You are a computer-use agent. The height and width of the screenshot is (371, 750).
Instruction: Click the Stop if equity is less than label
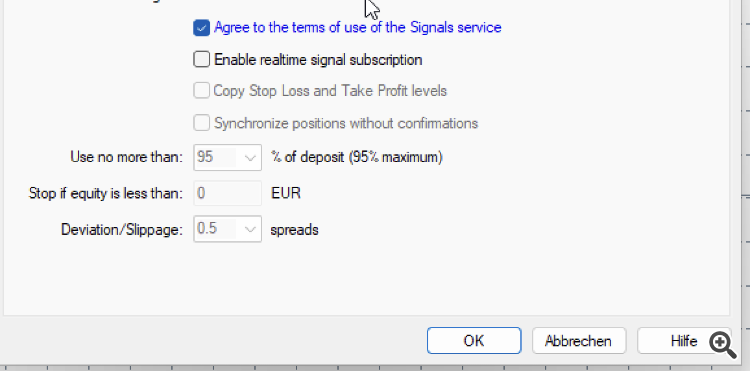[x=106, y=193]
